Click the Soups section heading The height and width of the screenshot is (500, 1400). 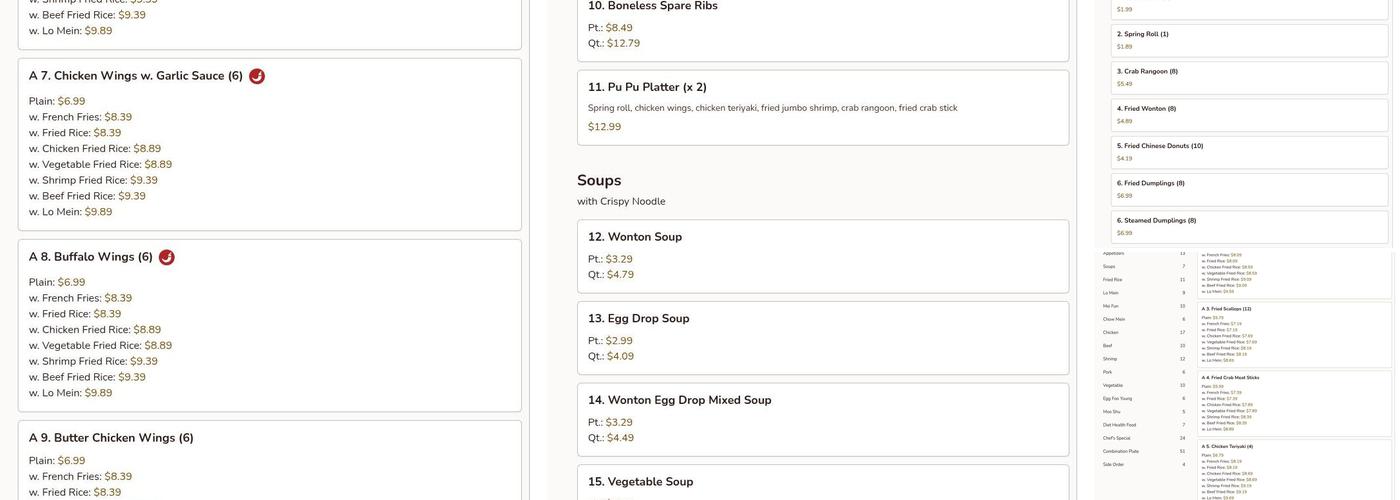coord(599,180)
